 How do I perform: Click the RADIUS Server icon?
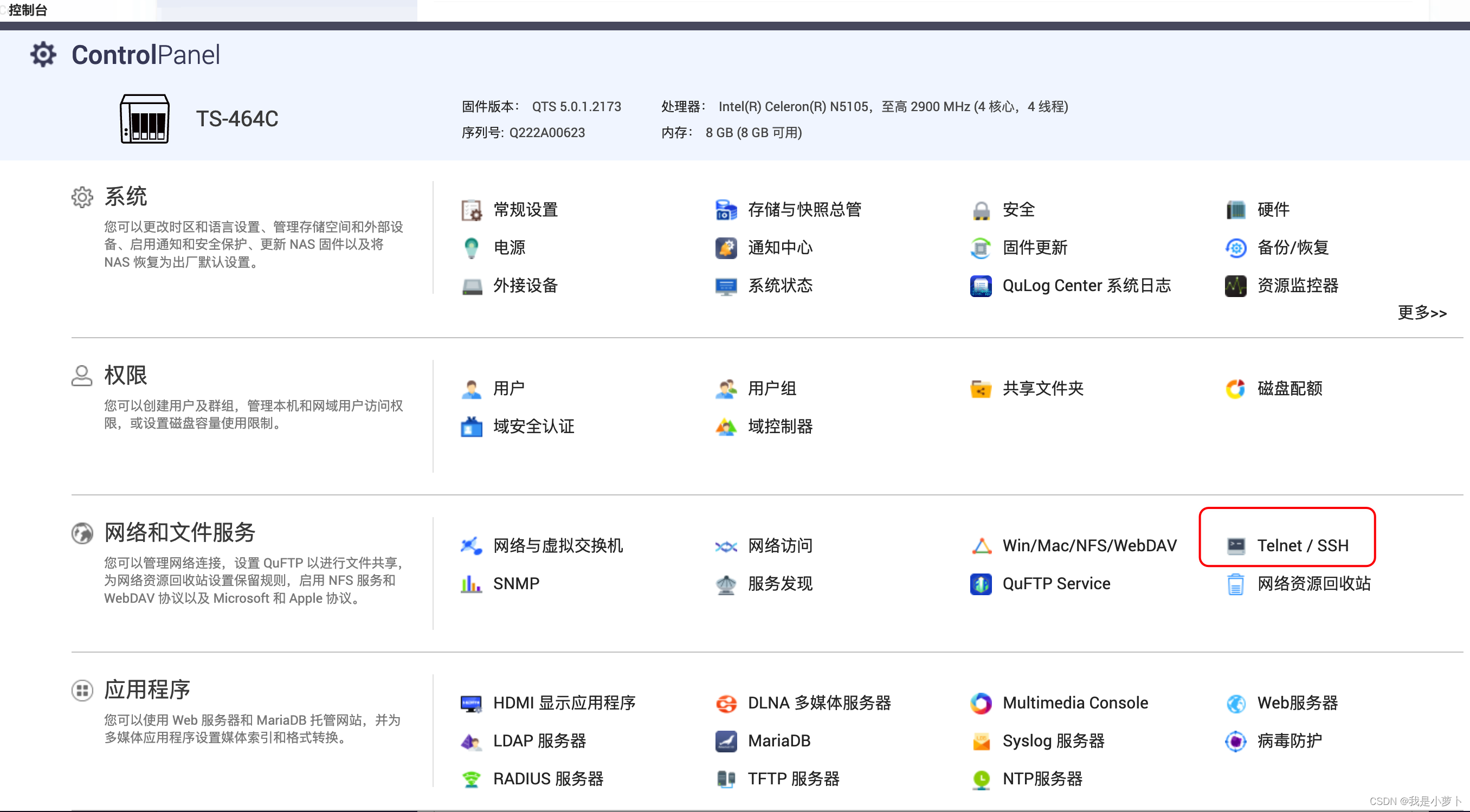click(x=472, y=779)
